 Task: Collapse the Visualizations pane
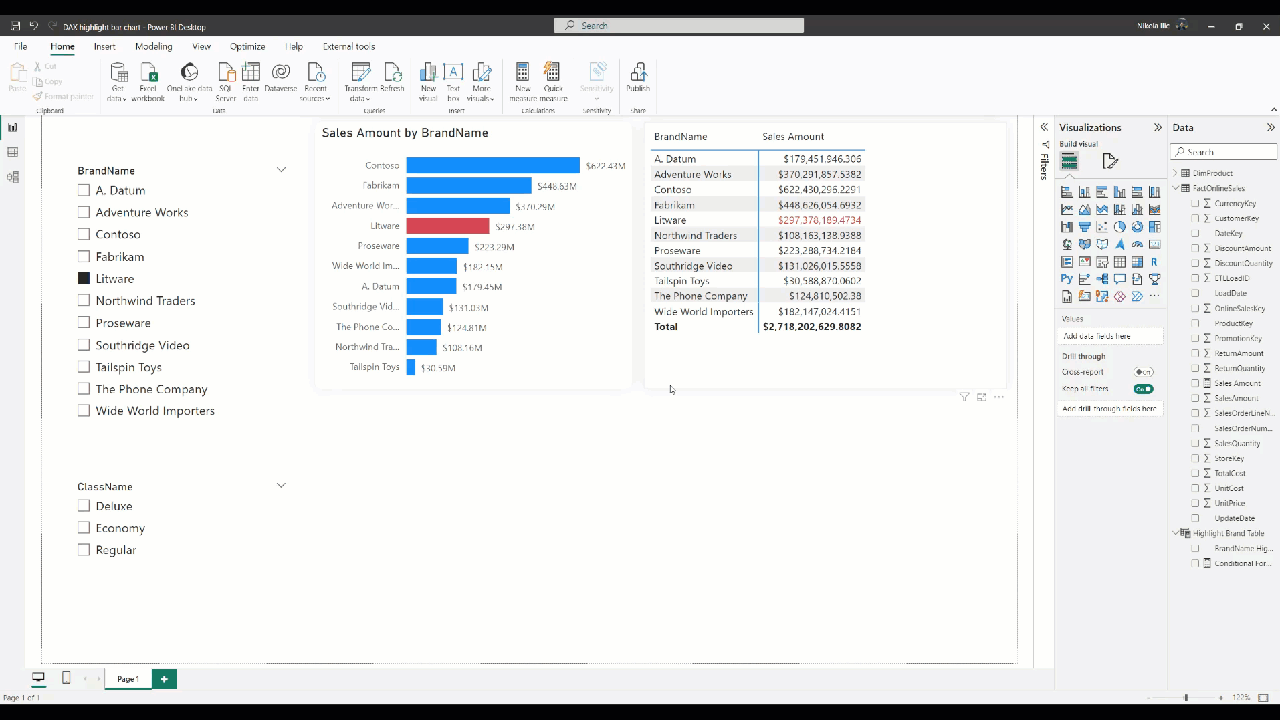click(1158, 127)
